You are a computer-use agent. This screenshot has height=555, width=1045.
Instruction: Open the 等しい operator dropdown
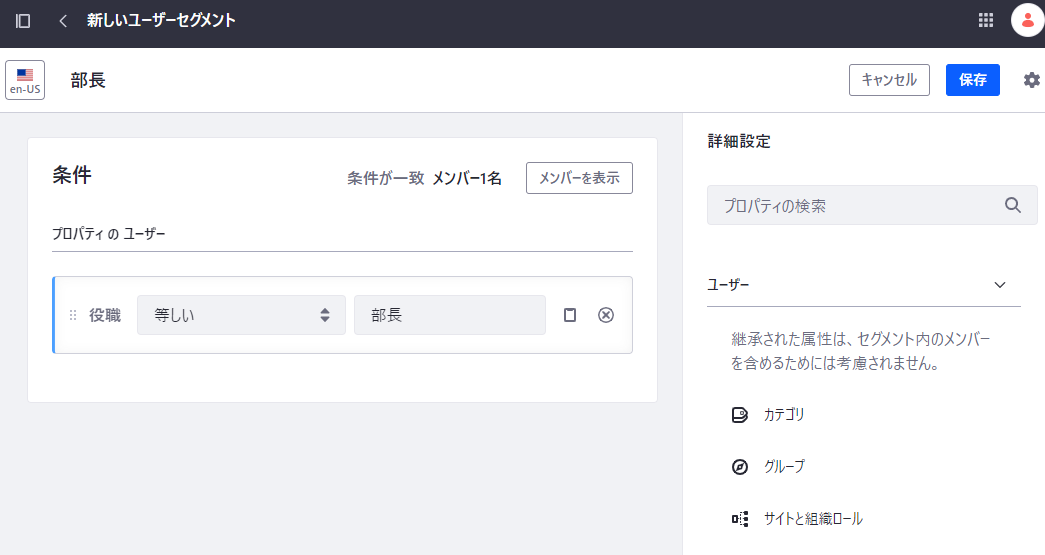[241, 315]
